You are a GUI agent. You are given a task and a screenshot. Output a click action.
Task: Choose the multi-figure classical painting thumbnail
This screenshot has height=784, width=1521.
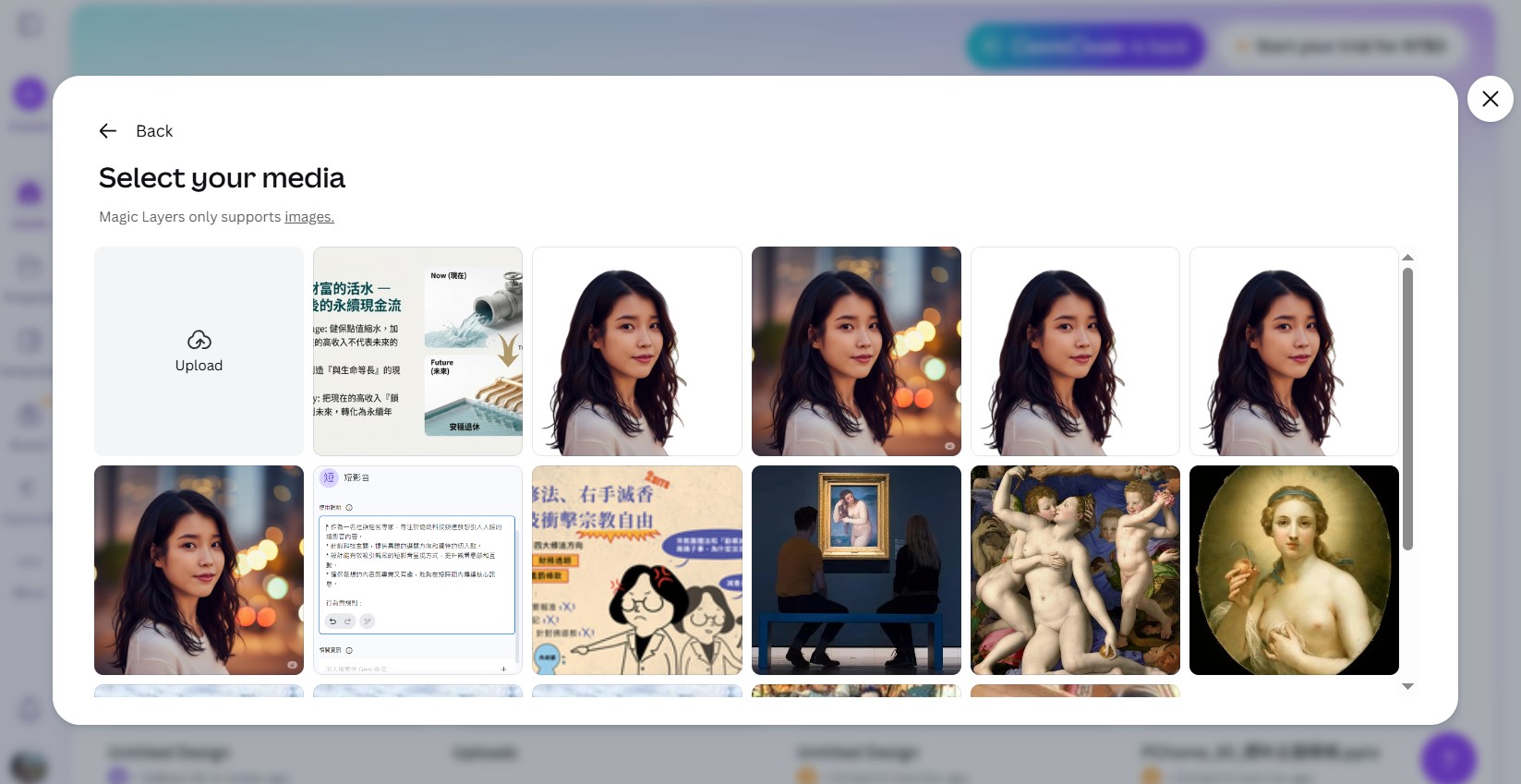coord(1075,570)
